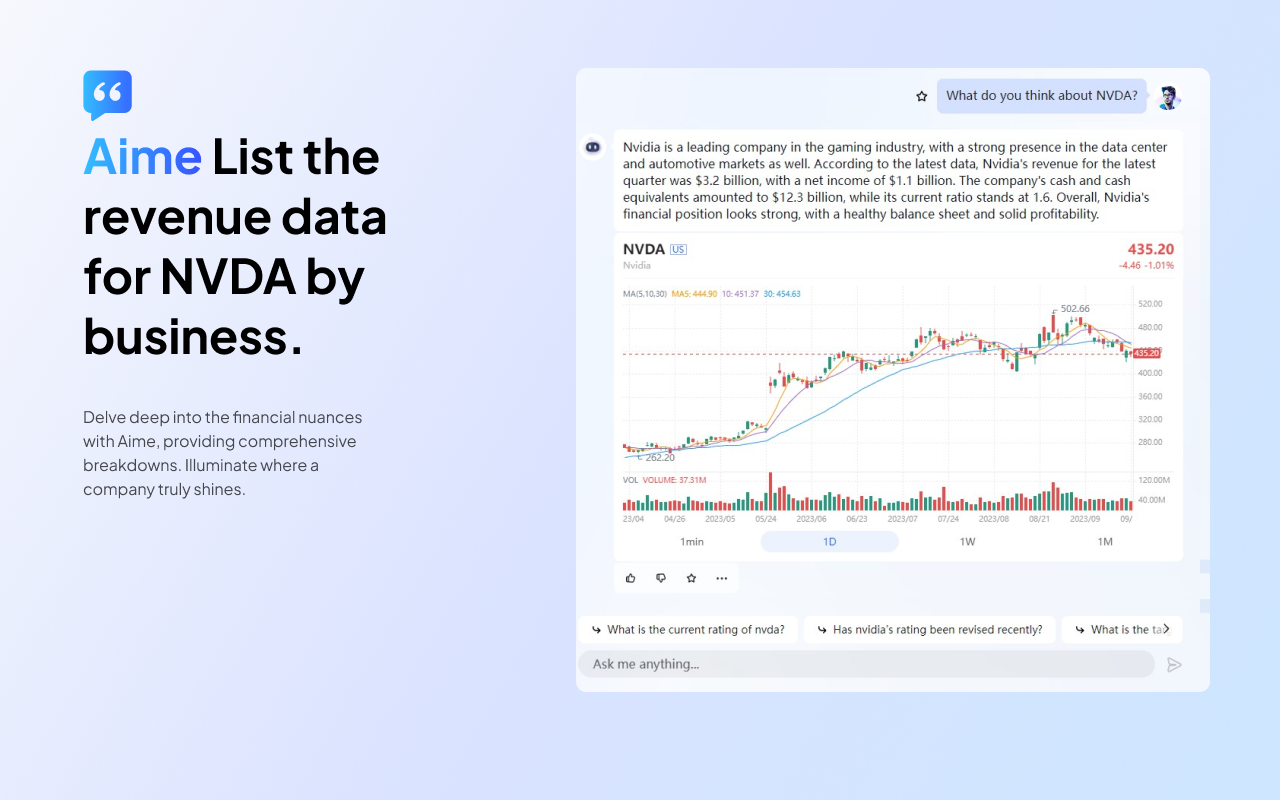Favorite the answer with the star below the chart
Image resolution: width=1280 pixels, height=800 pixels.
[691, 578]
